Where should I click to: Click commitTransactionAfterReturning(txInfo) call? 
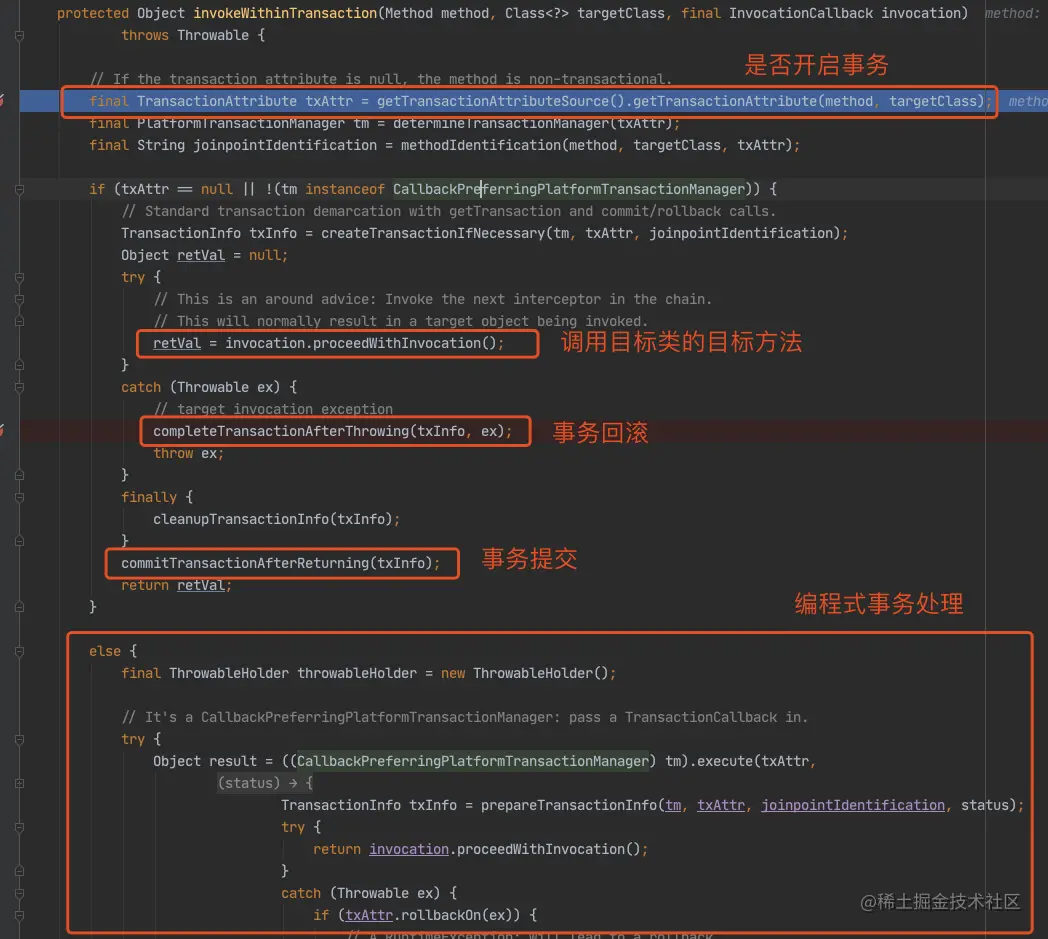(277, 563)
